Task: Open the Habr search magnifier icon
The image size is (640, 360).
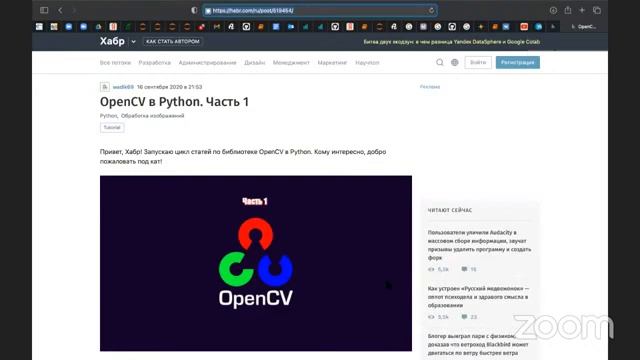Action: point(440,62)
